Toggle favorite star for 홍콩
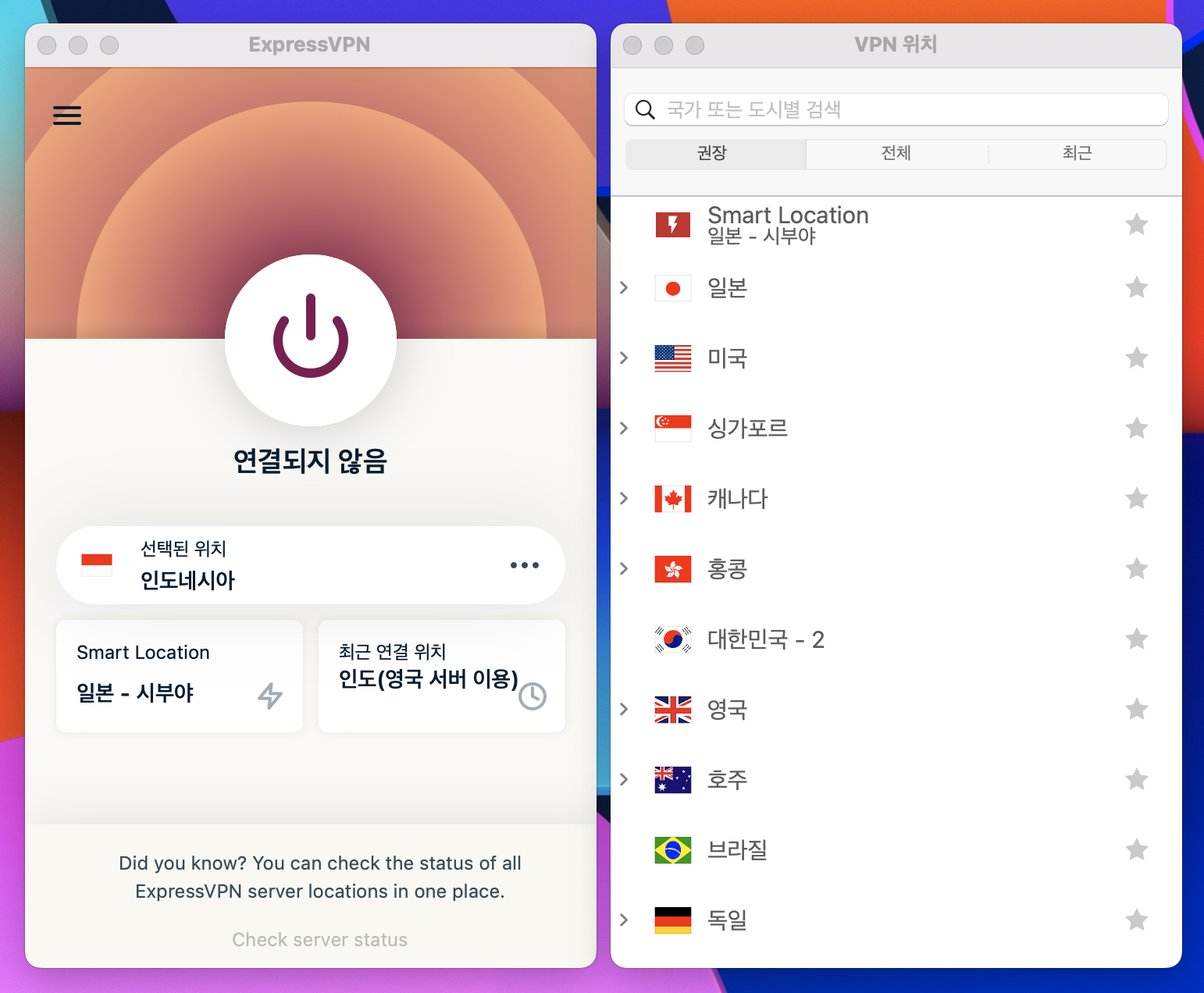Viewport: 1204px width, 993px height. coord(1137,568)
